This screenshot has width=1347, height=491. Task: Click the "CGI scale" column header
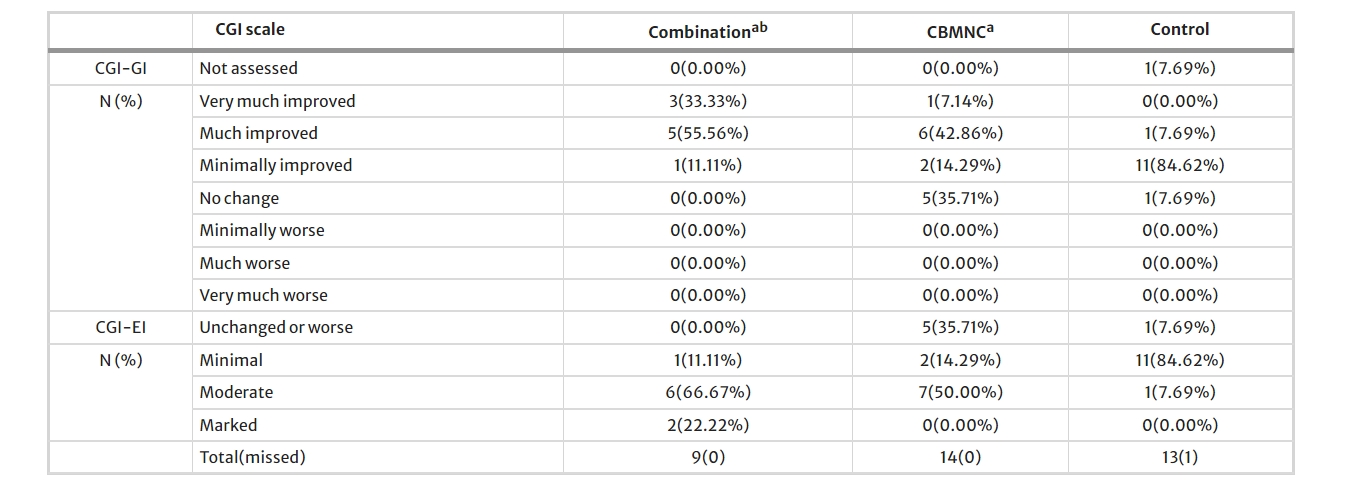click(x=250, y=30)
